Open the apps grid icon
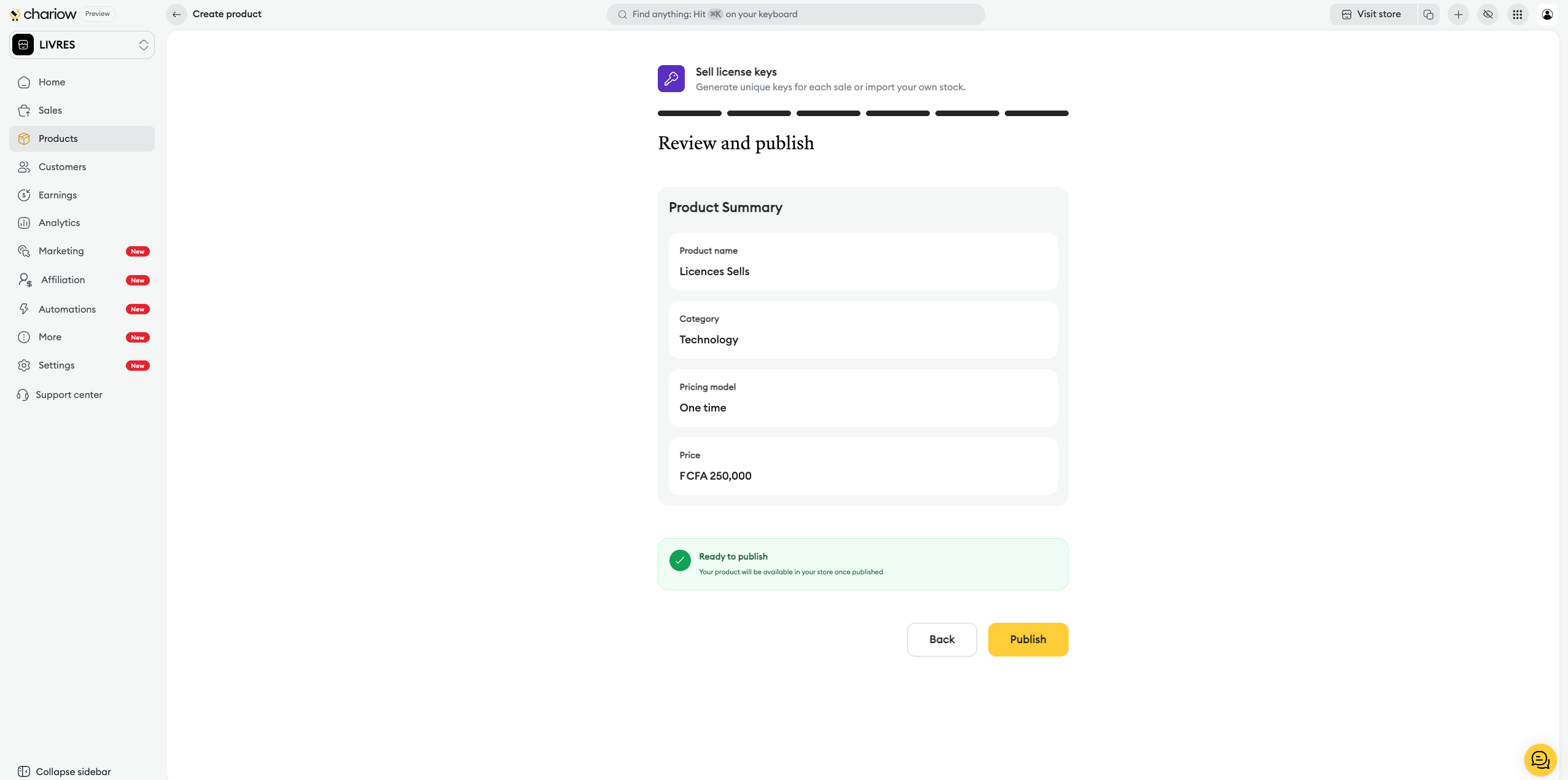The height and width of the screenshot is (780, 1568). pos(1517,14)
